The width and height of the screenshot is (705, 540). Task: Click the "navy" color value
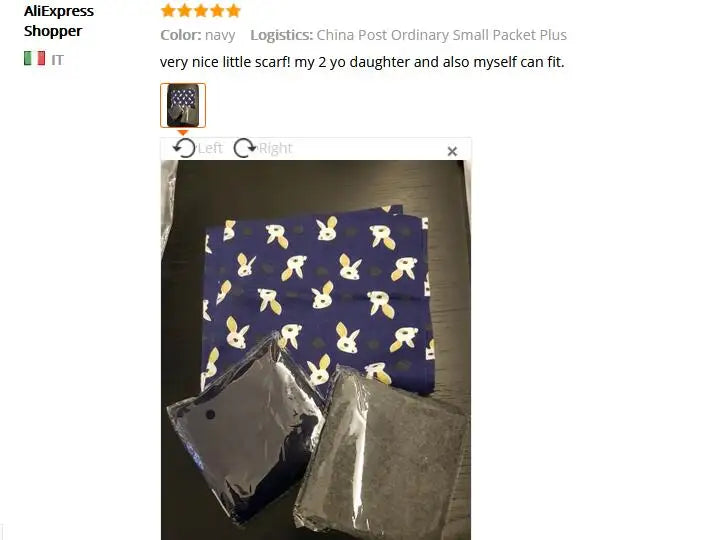tap(220, 35)
